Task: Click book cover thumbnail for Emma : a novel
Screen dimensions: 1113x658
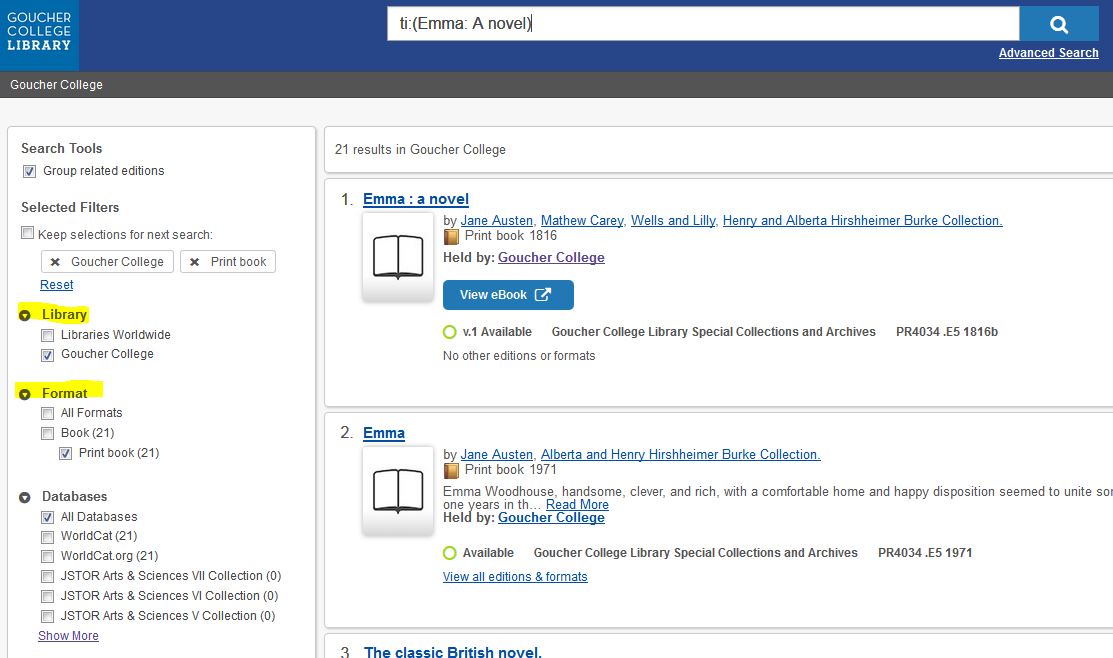Action: (x=398, y=257)
